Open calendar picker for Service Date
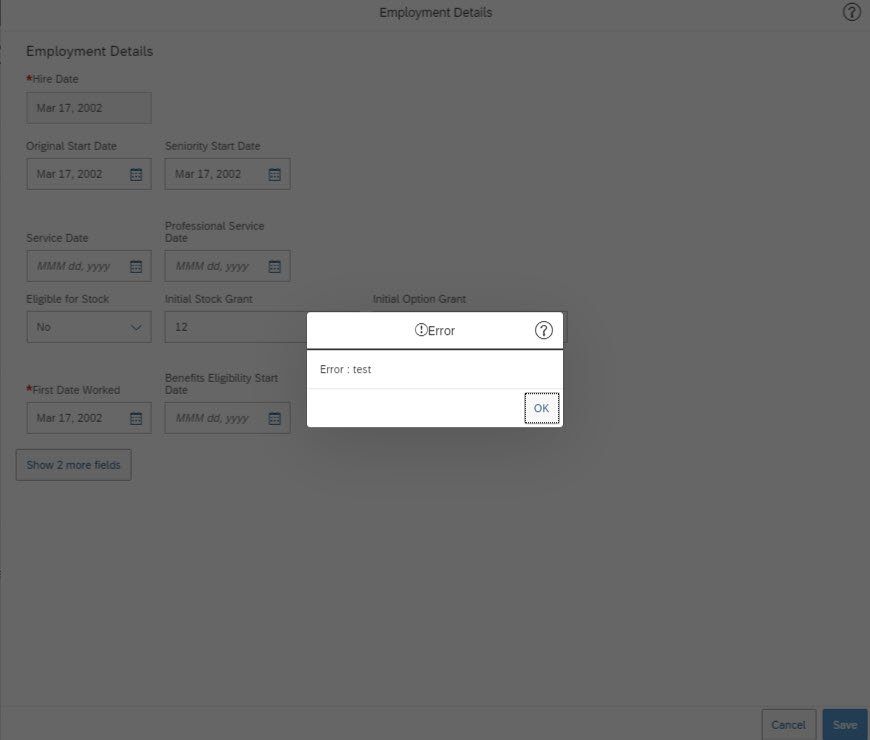 pos(136,266)
